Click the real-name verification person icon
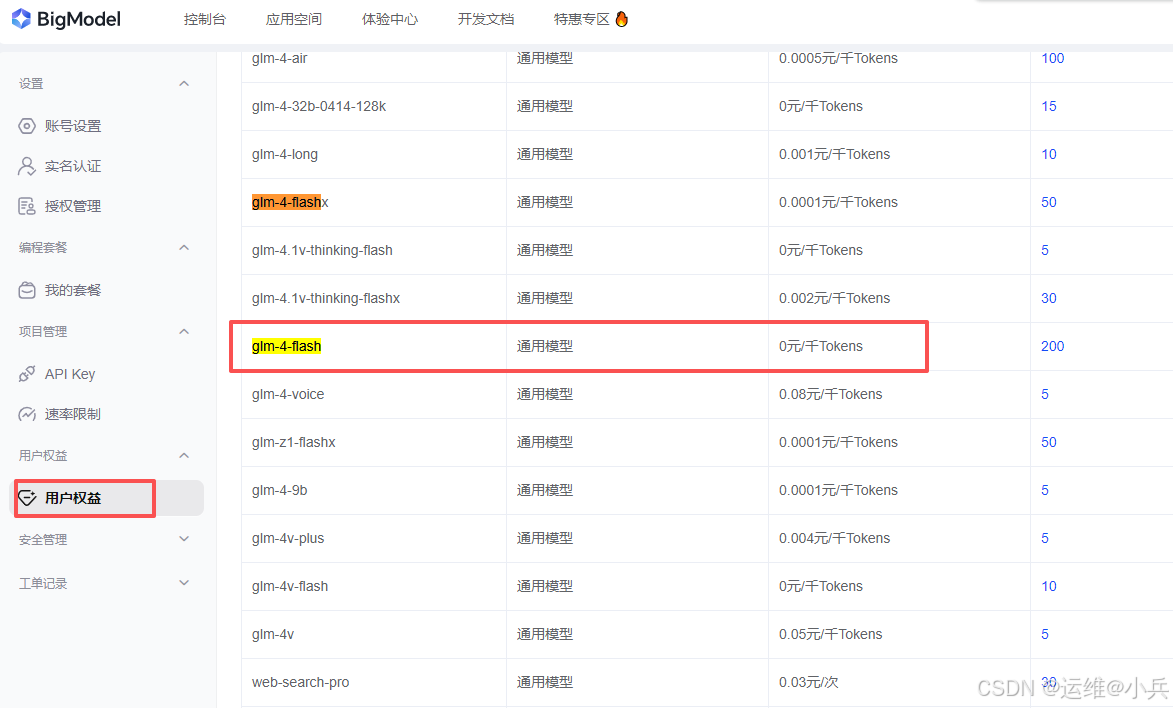 [27, 166]
